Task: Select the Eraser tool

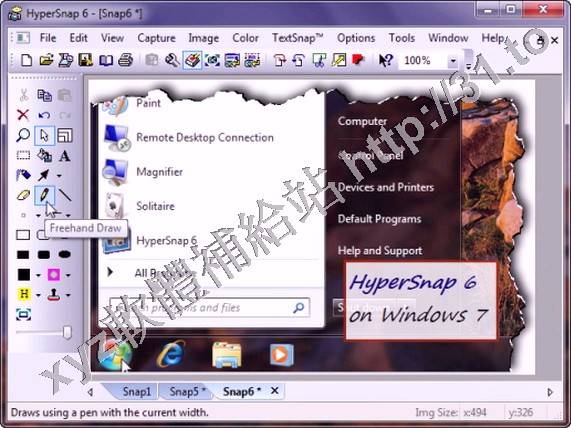Action: (23, 195)
